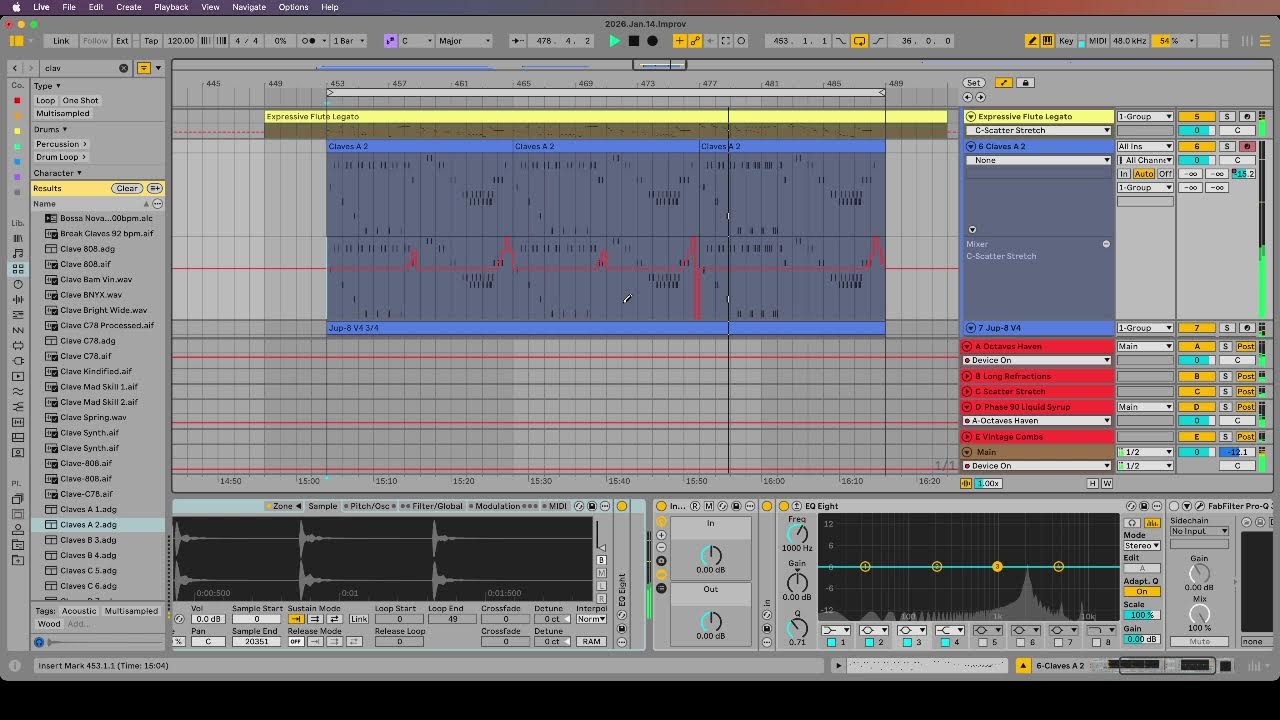Select Claves A 1.adg in results
Viewport: 1280px width, 720px height.
88,509
